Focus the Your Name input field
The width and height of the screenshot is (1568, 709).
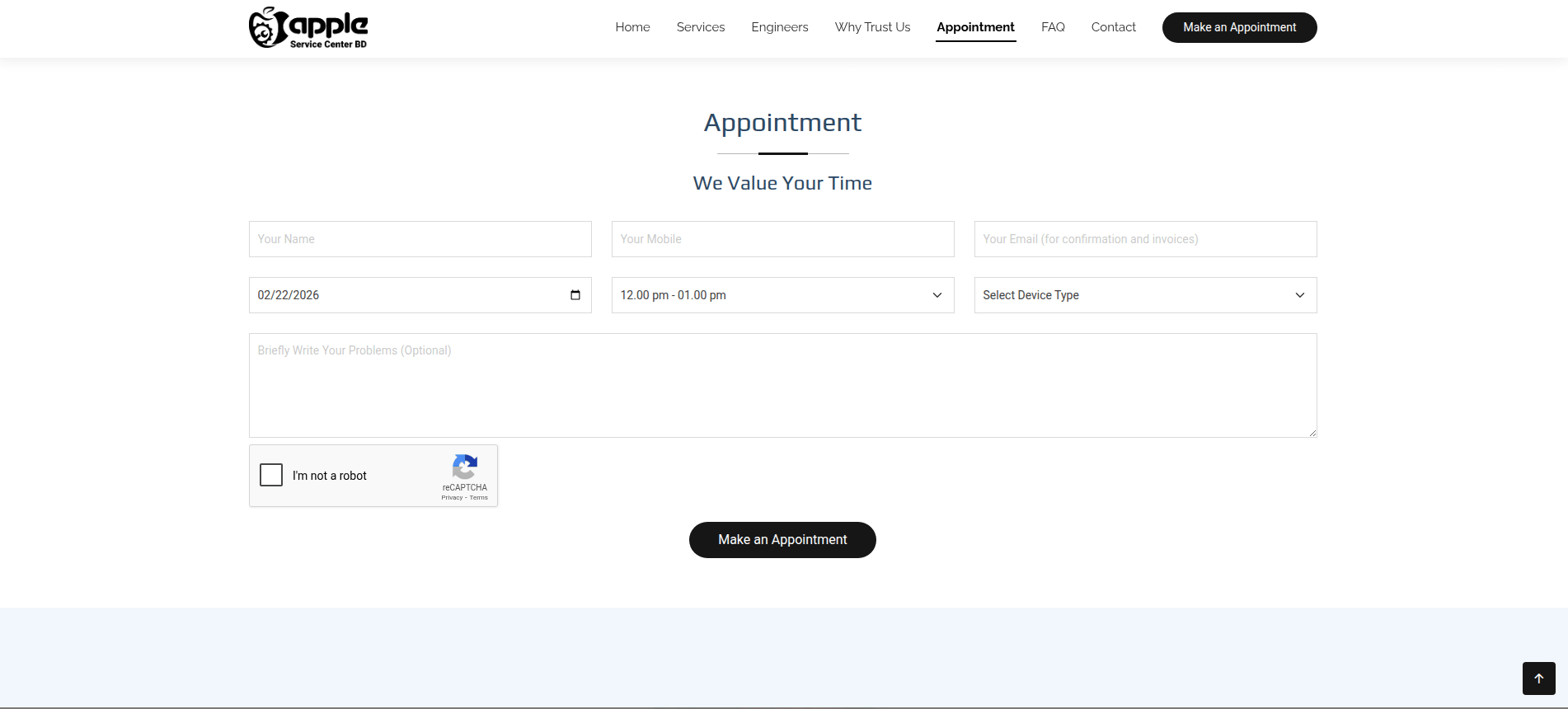pyautogui.click(x=420, y=239)
